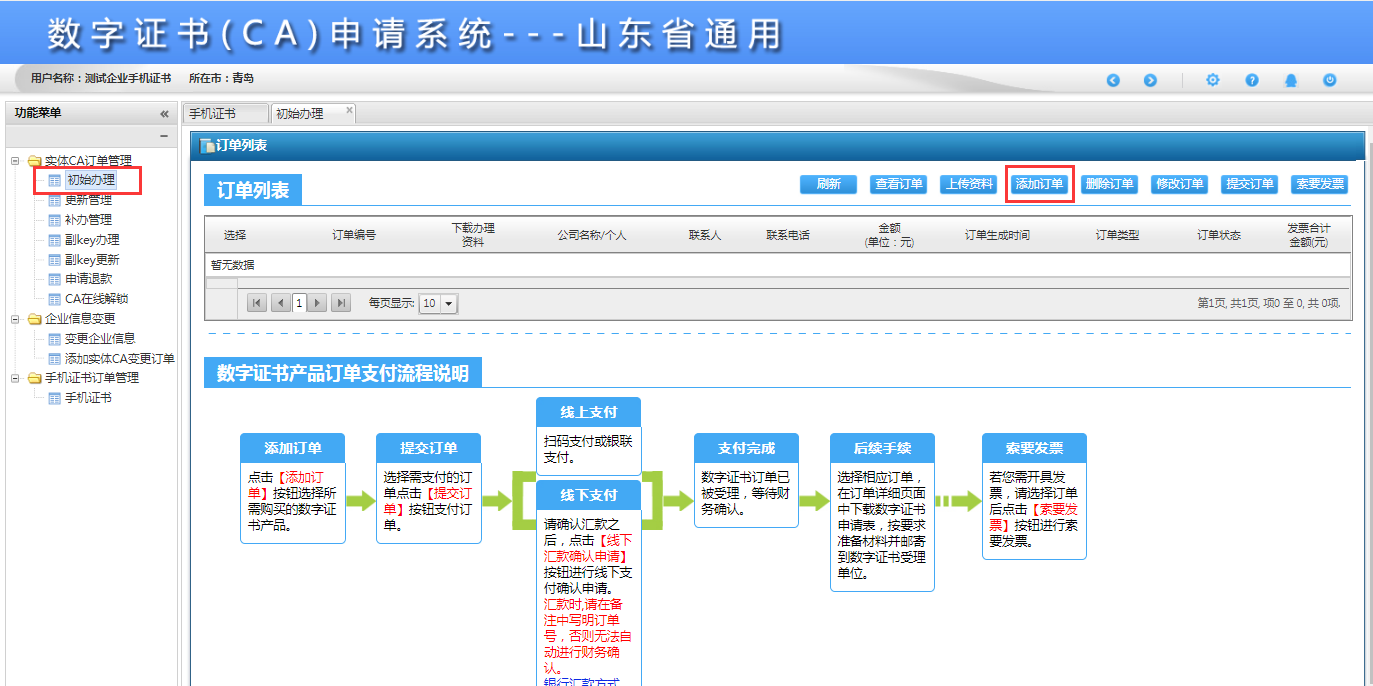Click the back arrow icon in header
1373x686 pixels.
click(1113, 80)
